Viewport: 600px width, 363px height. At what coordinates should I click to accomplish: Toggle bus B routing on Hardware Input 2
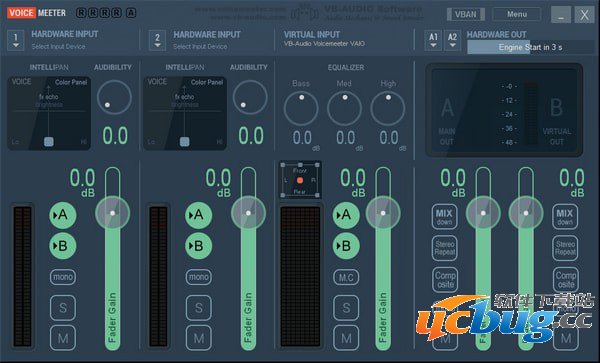[x=199, y=246]
